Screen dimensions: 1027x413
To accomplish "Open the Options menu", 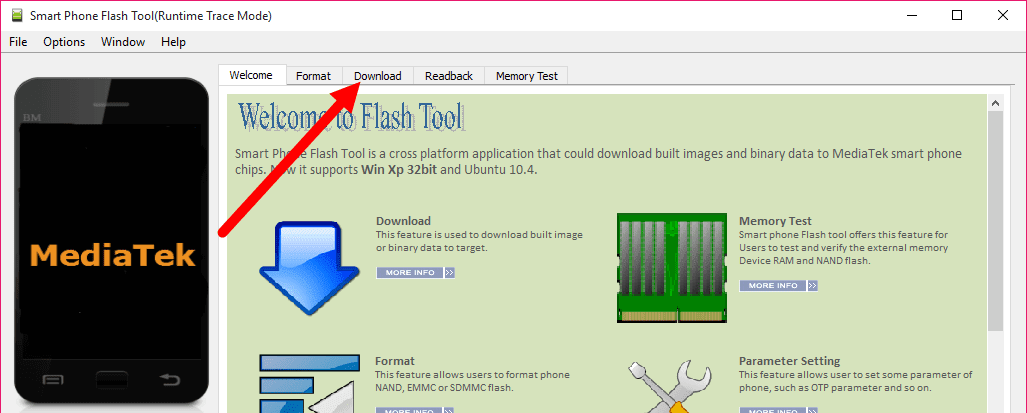I will click(64, 42).
